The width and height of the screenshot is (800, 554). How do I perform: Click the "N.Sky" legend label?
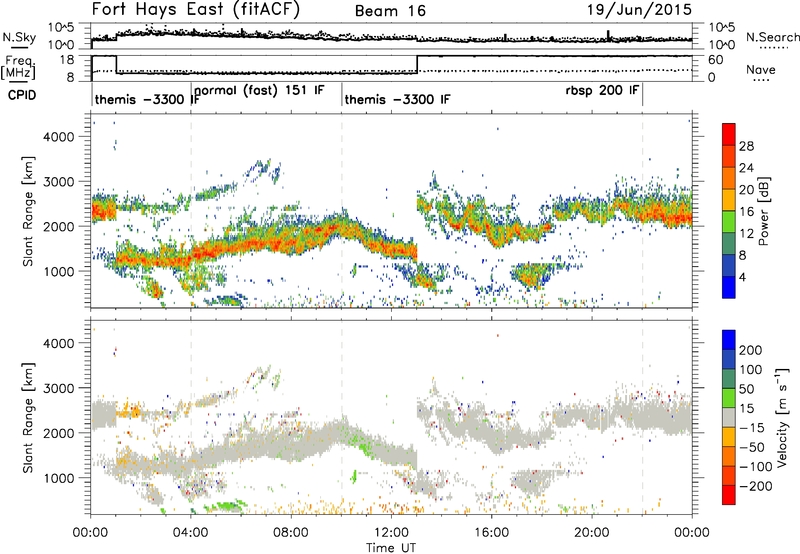(x=19, y=37)
